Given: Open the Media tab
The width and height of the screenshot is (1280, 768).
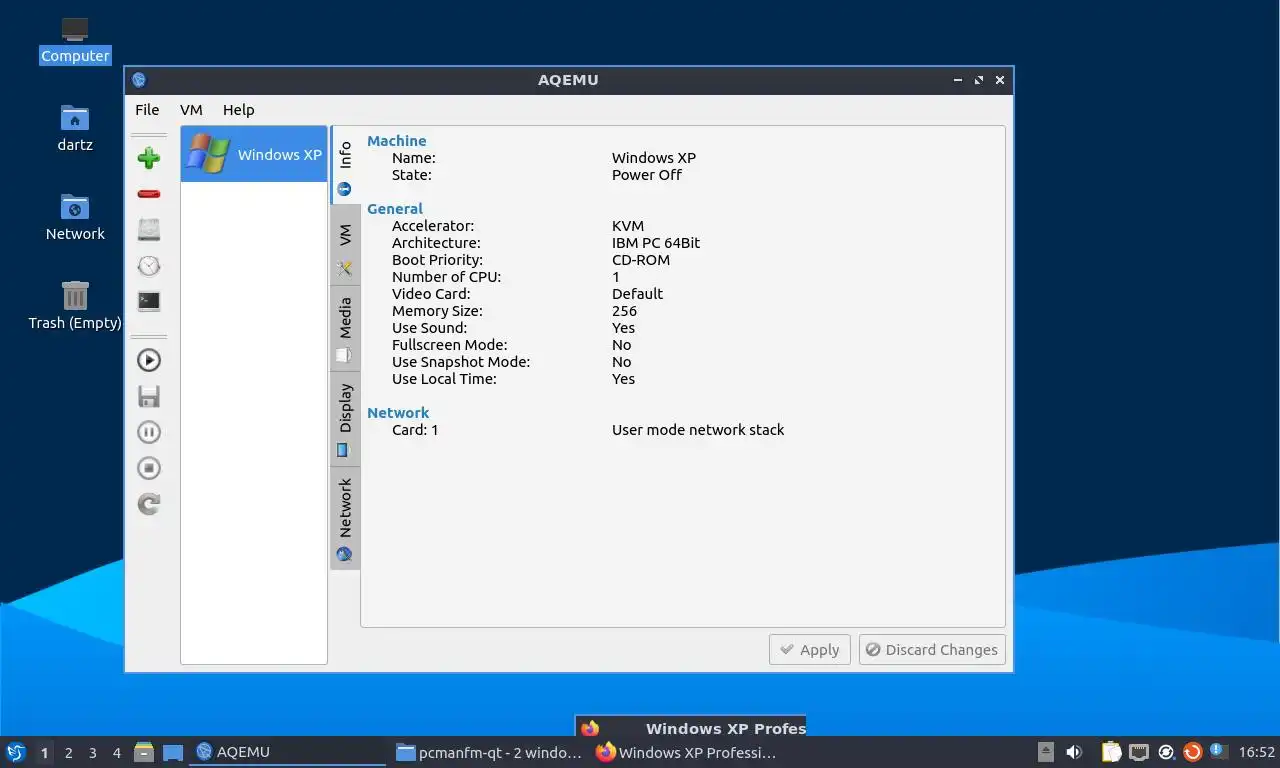Looking at the screenshot, I should (x=345, y=329).
